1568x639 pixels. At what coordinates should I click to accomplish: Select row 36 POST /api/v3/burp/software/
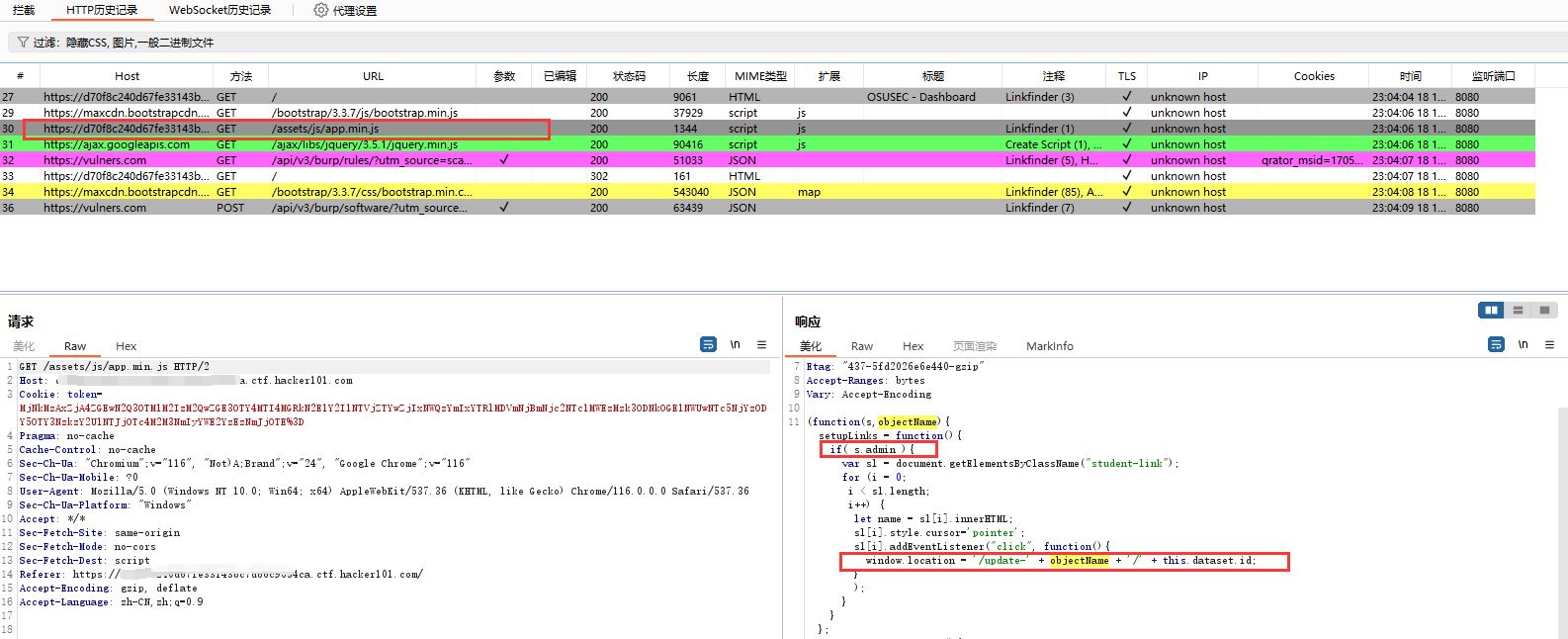point(767,208)
